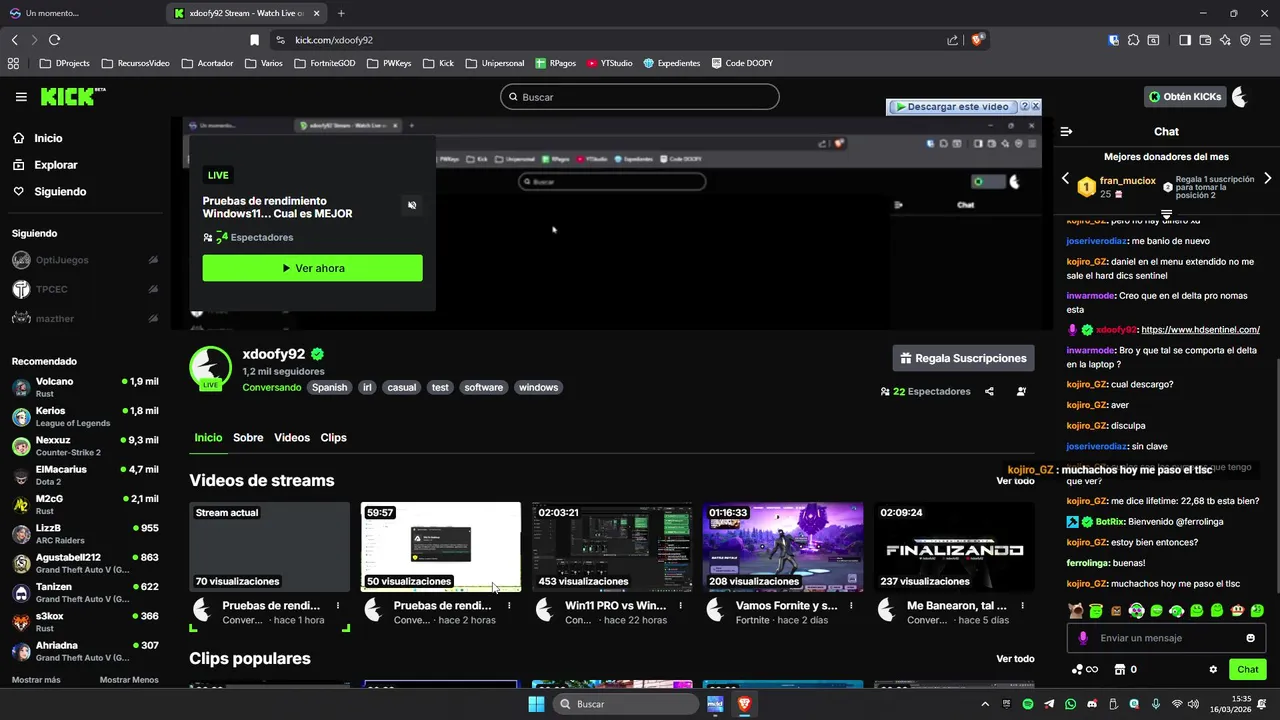Click the green Chat send button

[1248, 669]
